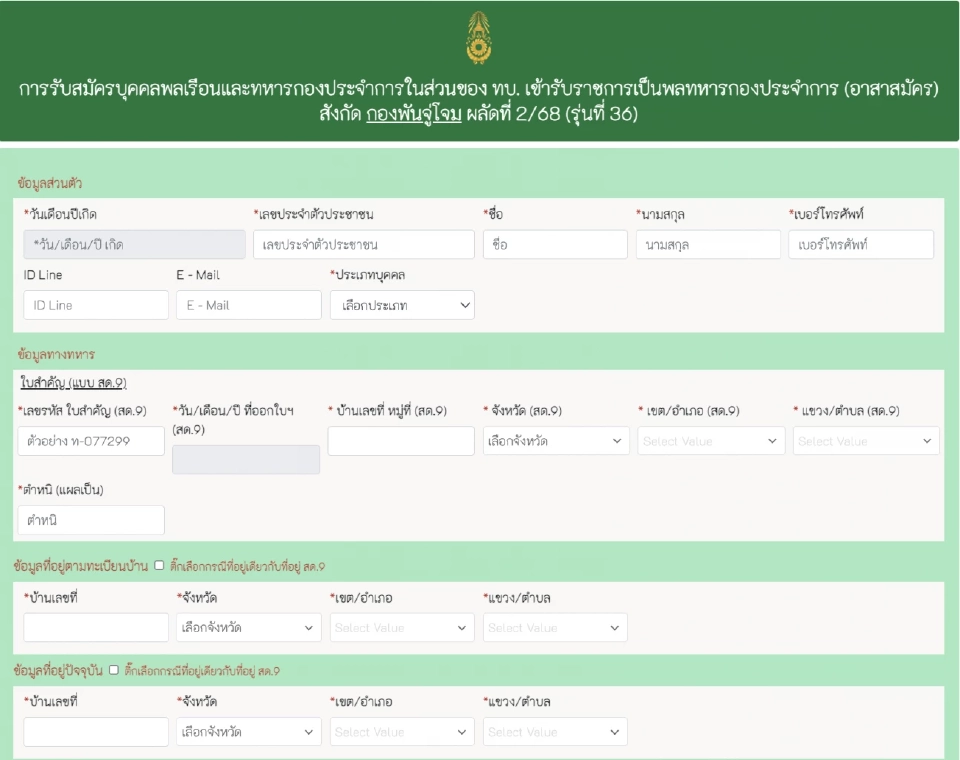This screenshot has width=960, height=760.
Task: Click the ID Line input field
Action: [95, 305]
